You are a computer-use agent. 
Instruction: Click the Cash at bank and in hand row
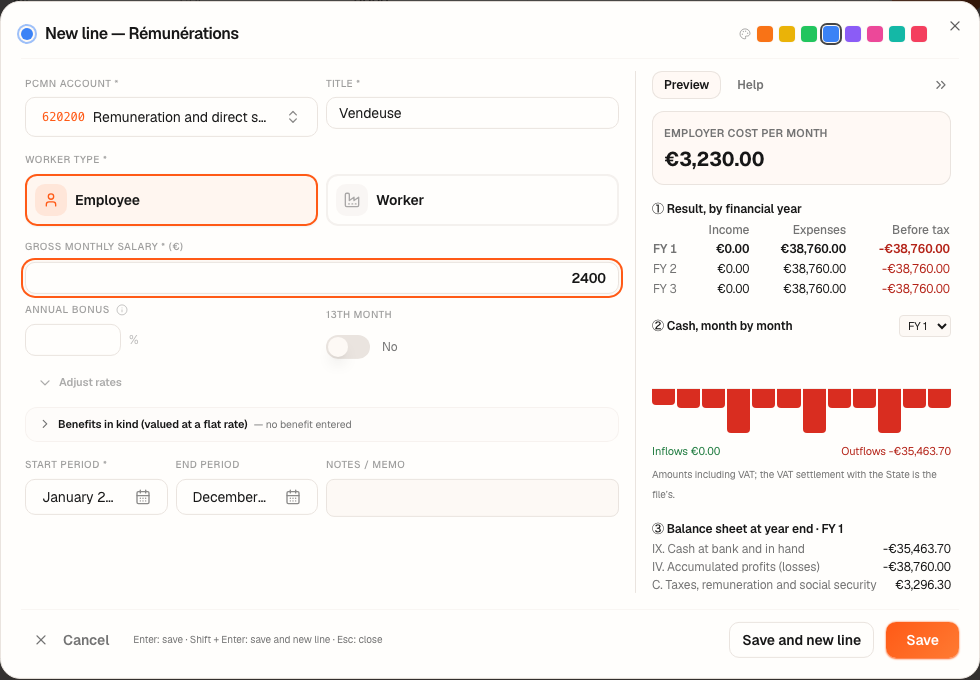(801, 549)
